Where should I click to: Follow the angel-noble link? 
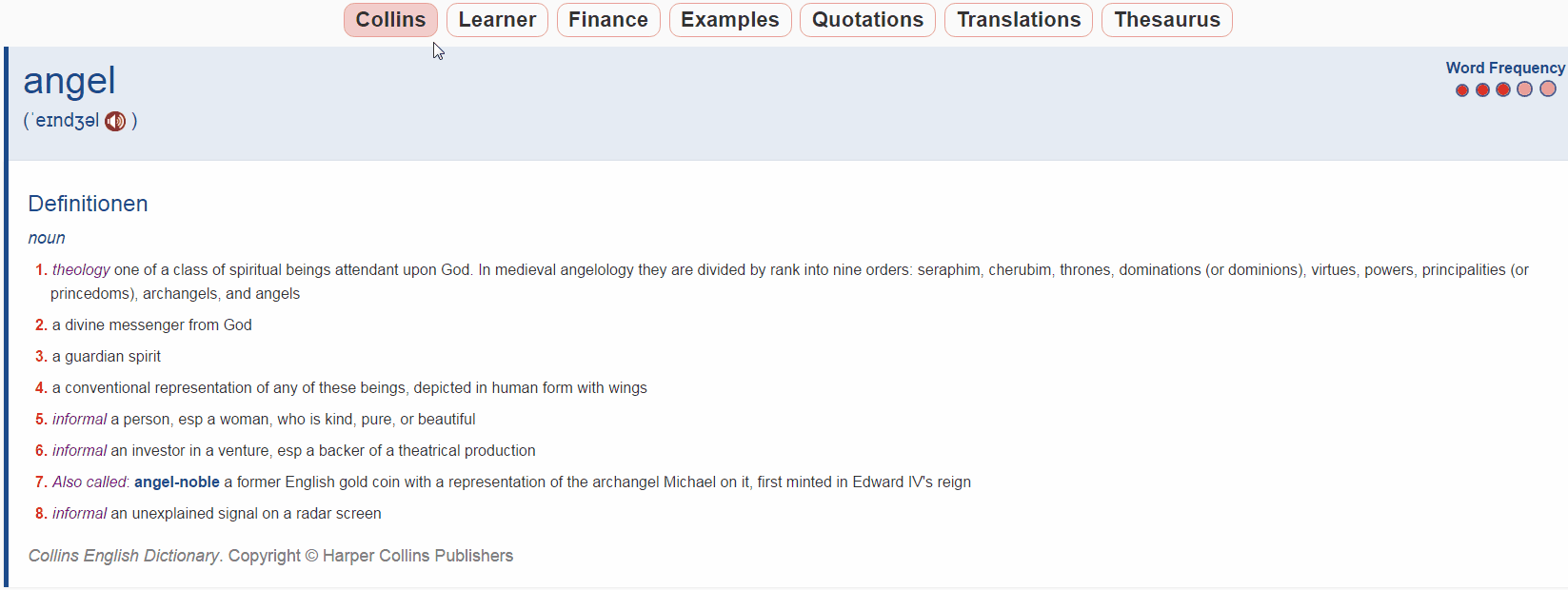[177, 482]
